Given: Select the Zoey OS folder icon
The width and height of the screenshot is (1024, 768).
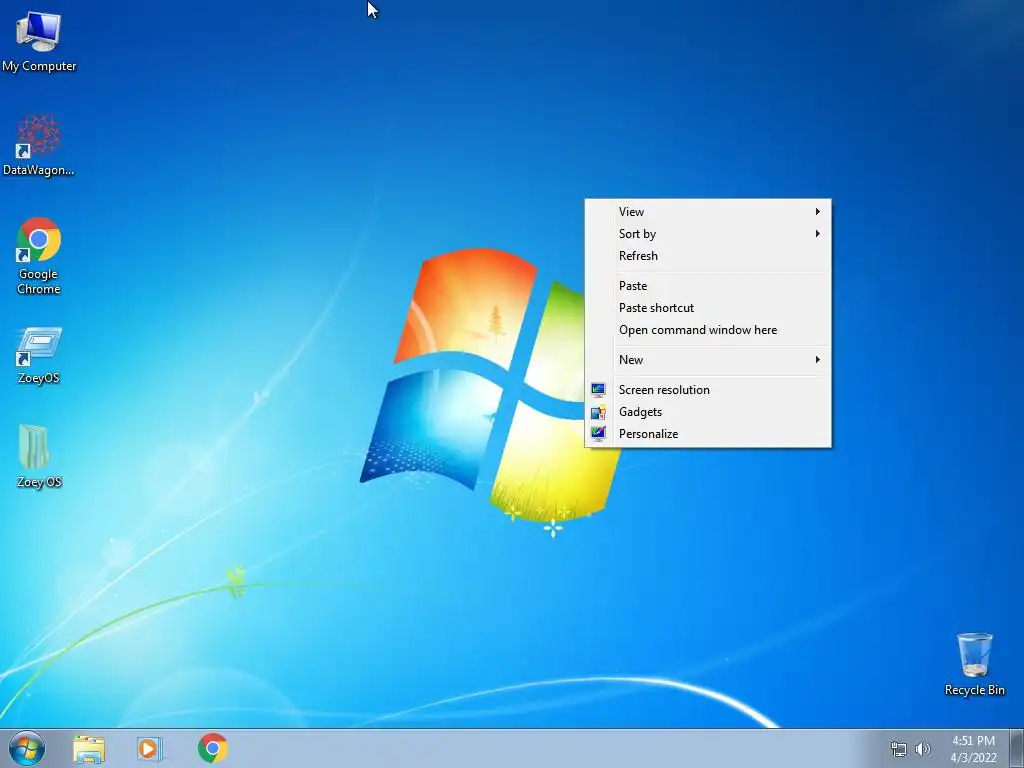Looking at the screenshot, I should (x=39, y=456).
